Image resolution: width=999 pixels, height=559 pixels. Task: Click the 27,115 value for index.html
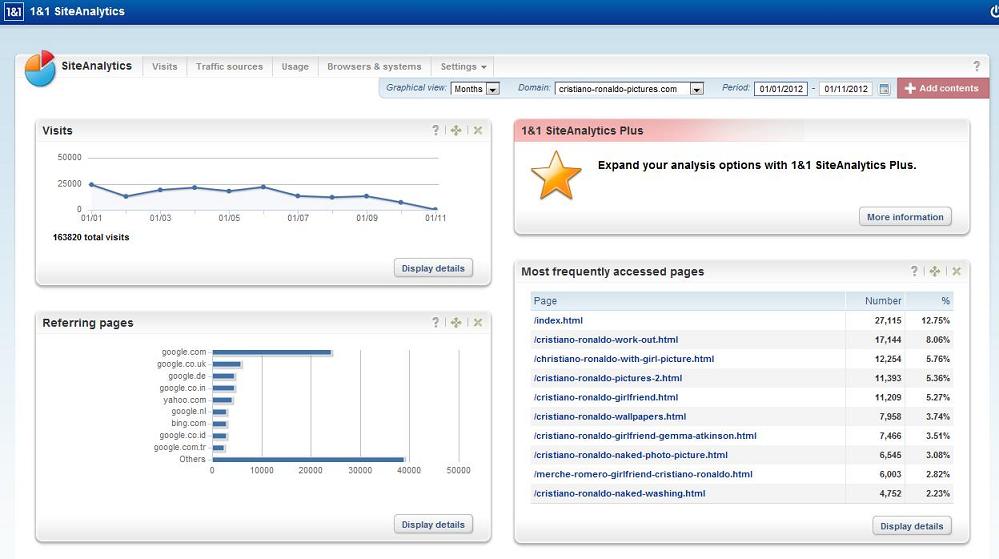(888, 321)
